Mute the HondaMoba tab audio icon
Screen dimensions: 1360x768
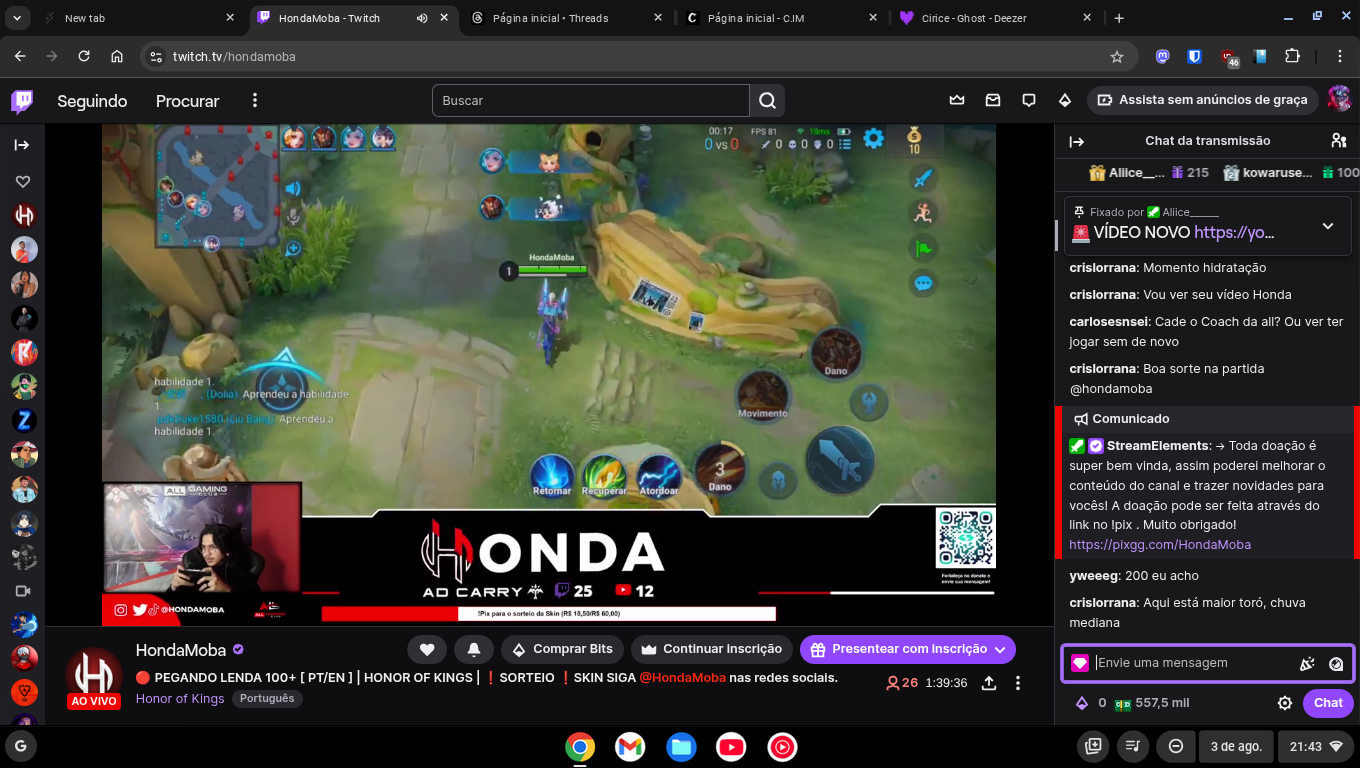[422, 18]
